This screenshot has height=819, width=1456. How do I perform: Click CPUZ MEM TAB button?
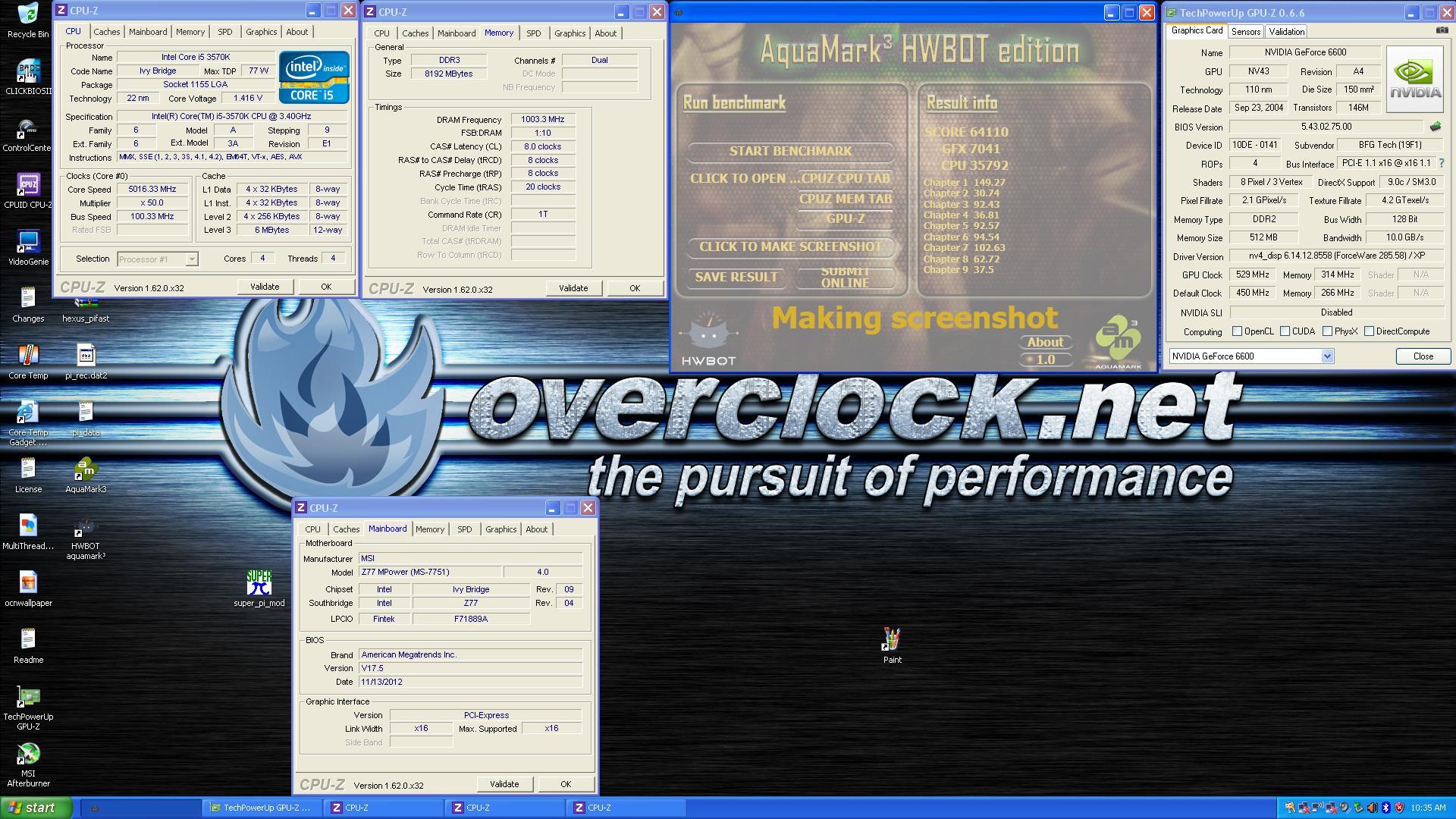tap(846, 199)
